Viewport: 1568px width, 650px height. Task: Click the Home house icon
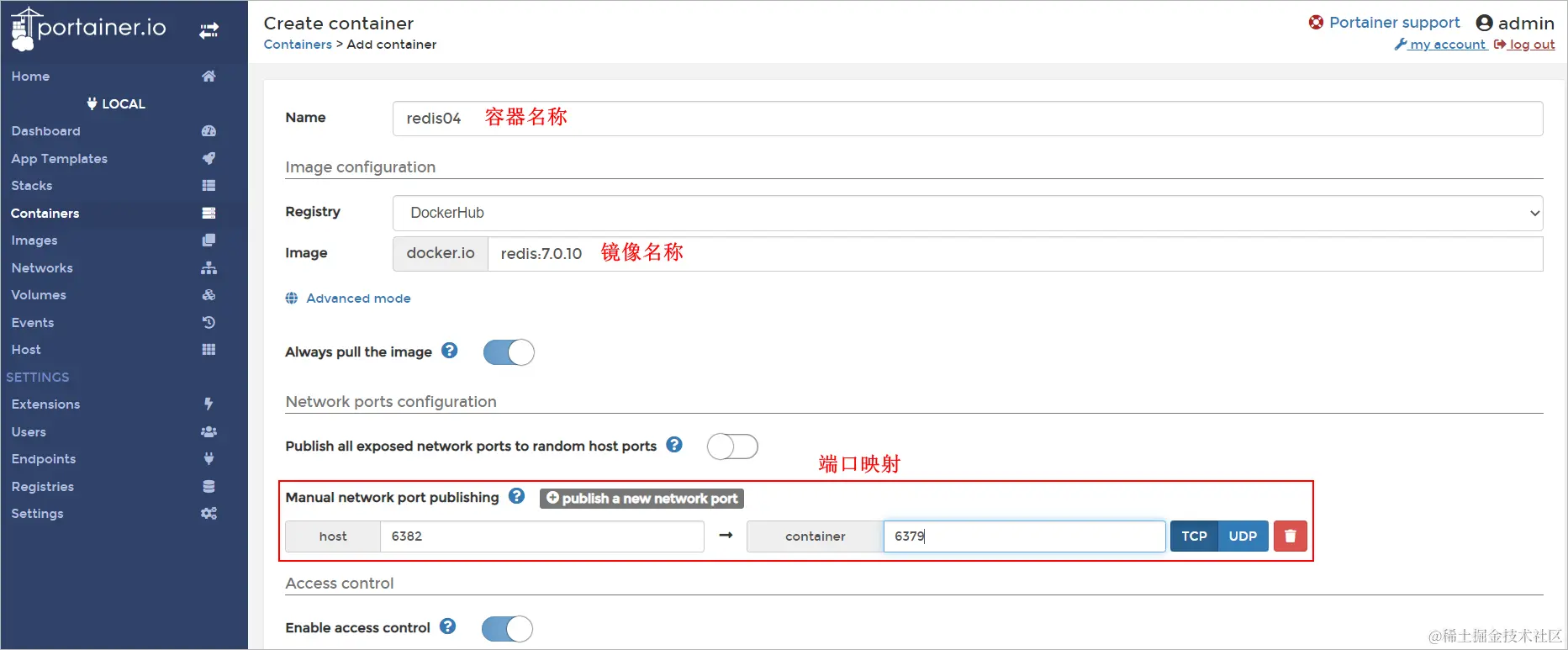(209, 77)
